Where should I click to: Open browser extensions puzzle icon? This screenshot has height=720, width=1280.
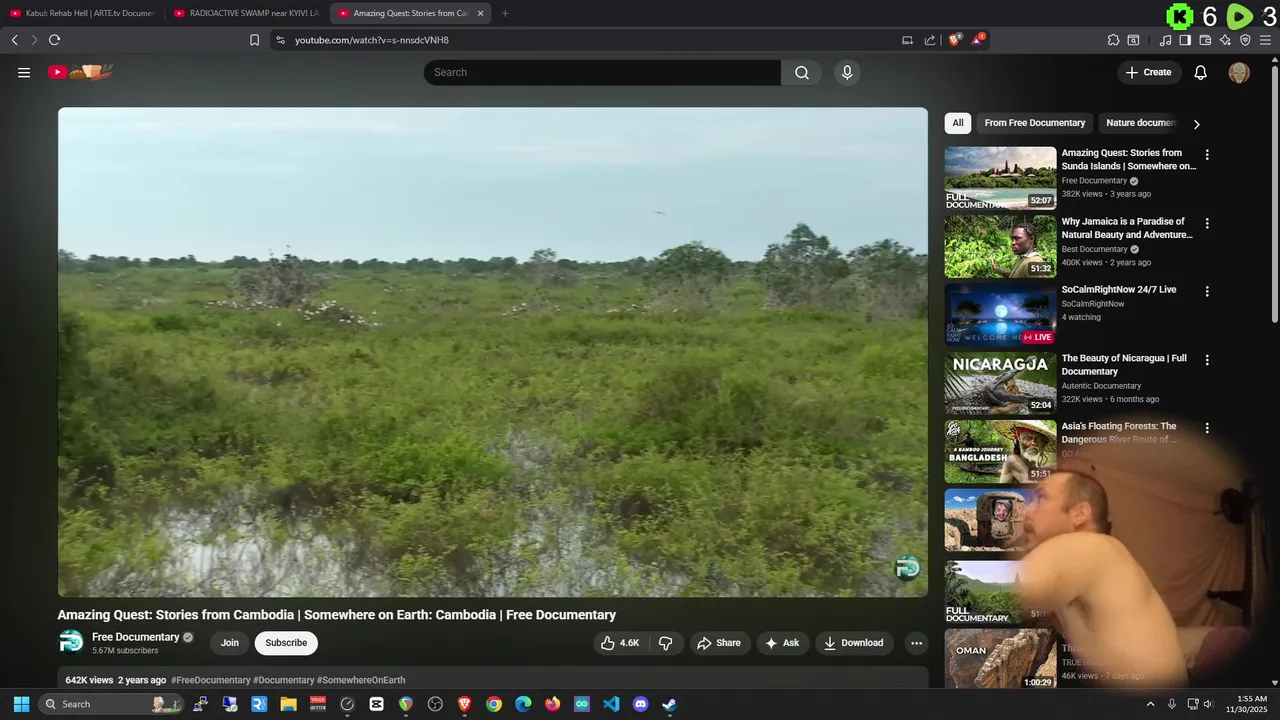click(1113, 40)
